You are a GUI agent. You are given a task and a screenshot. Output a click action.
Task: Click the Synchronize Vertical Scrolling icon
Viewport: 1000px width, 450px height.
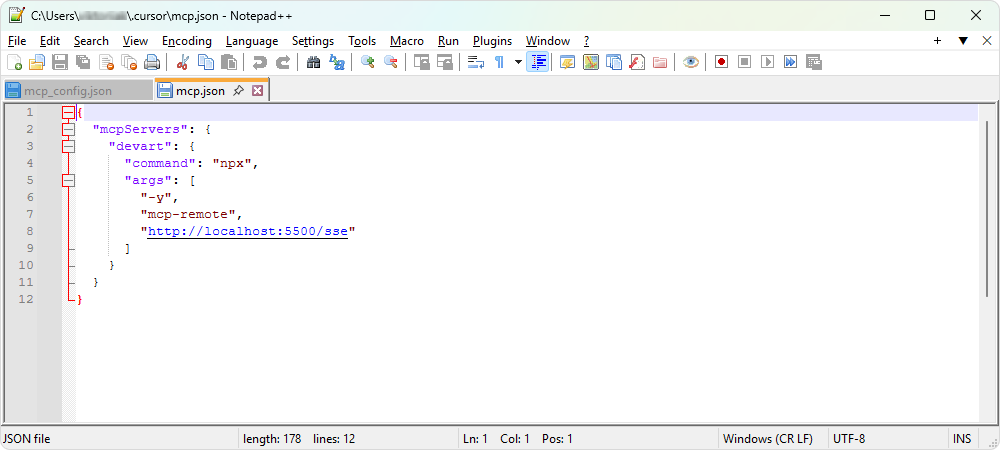tap(422, 62)
